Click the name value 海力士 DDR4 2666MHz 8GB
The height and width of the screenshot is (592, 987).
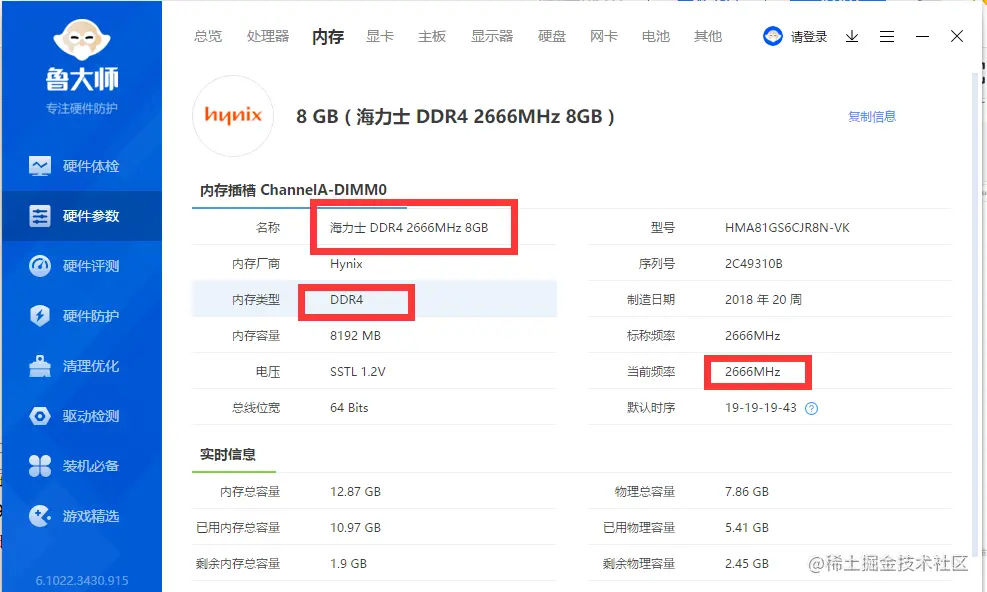coord(409,228)
